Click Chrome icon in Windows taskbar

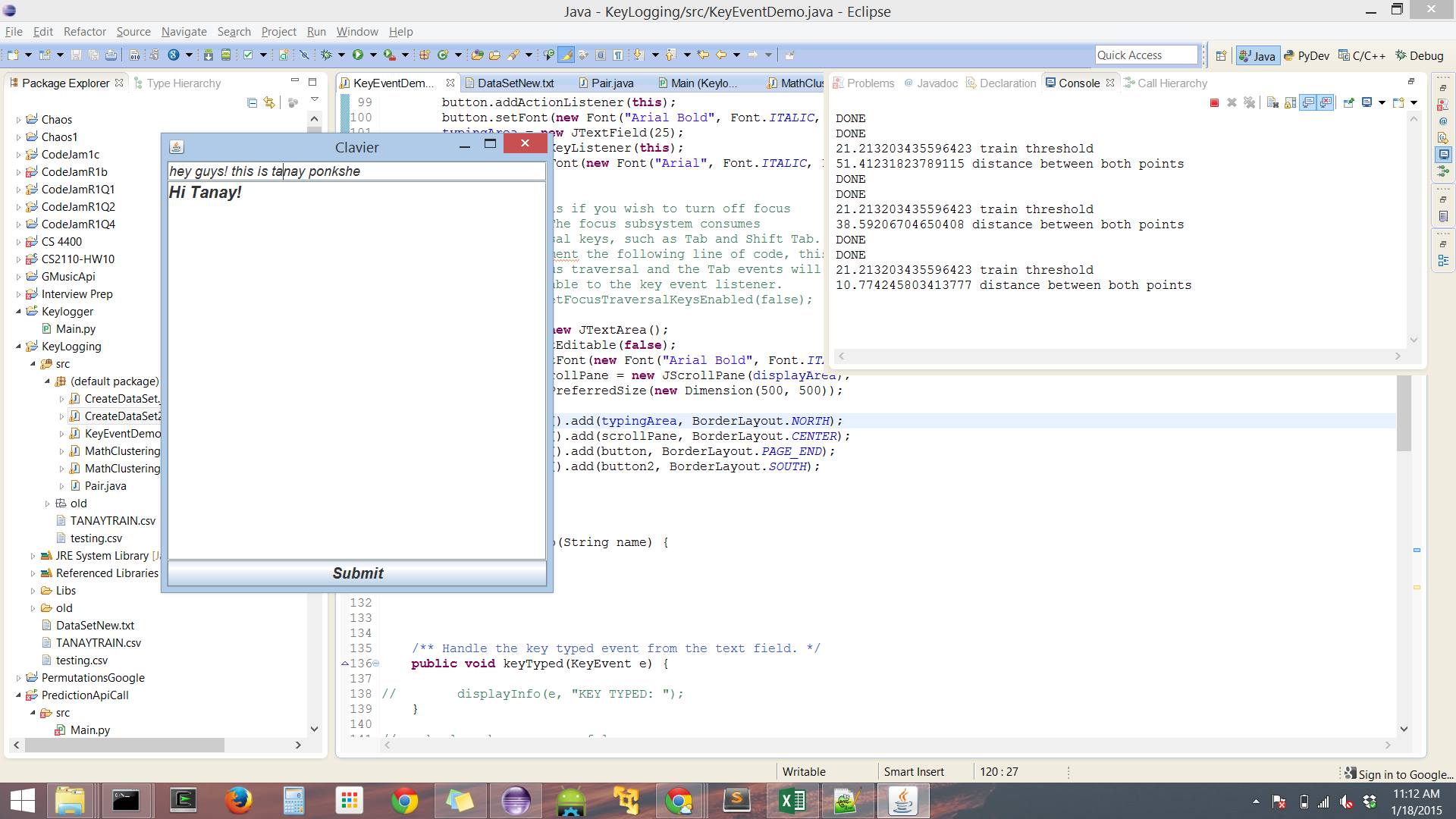click(x=404, y=801)
